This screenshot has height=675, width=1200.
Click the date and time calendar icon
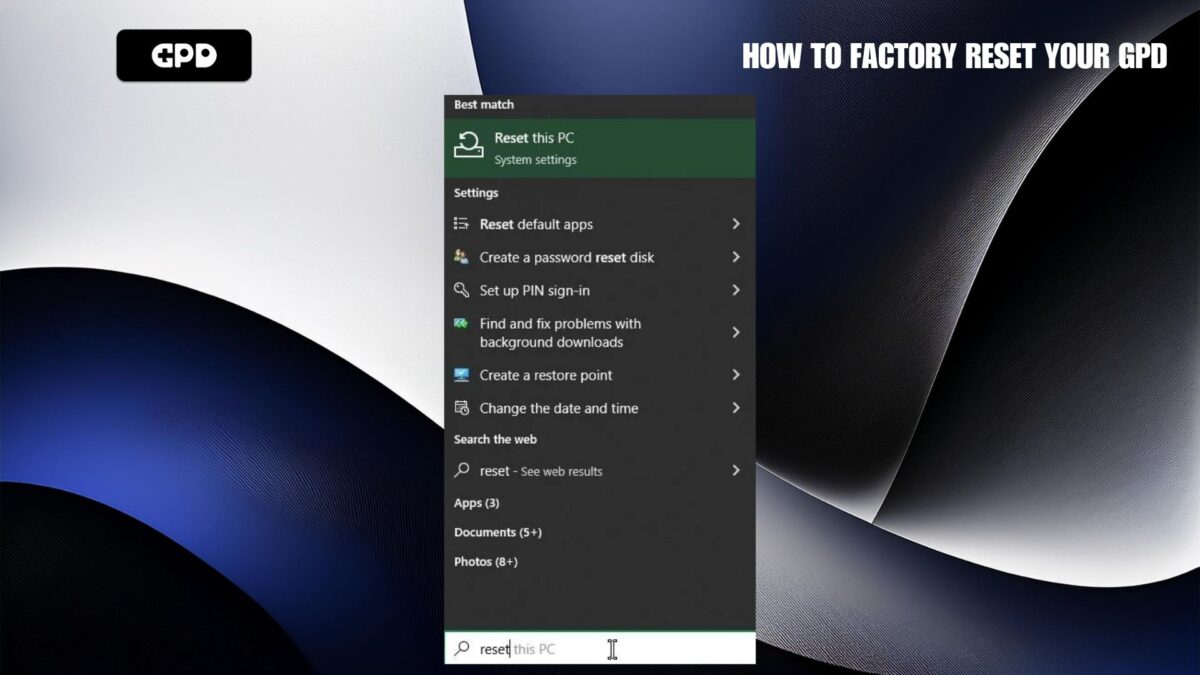click(461, 408)
